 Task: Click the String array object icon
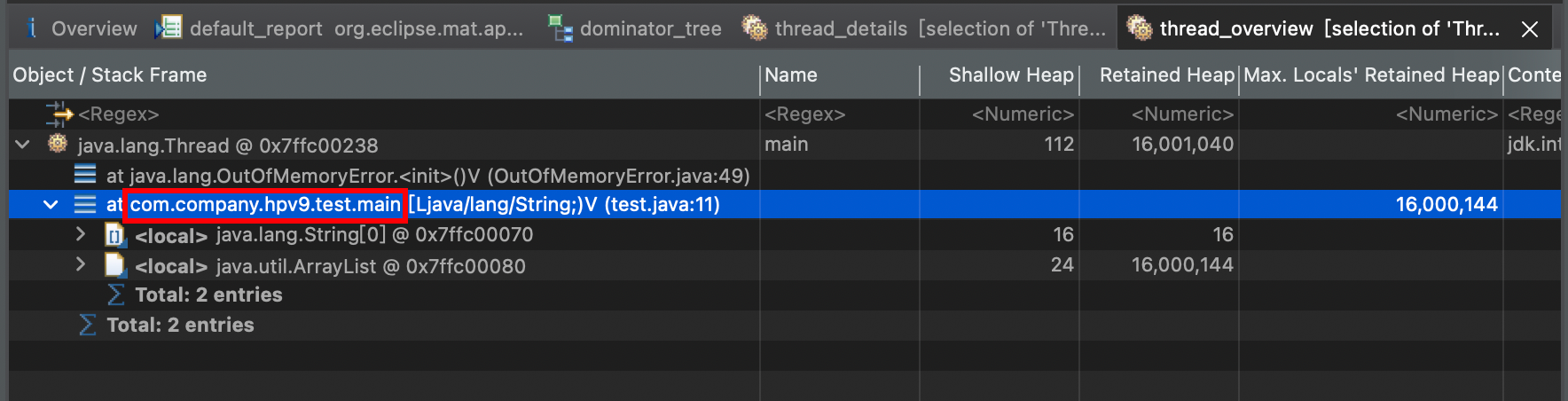pyautogui.click(x=115, y=235)
